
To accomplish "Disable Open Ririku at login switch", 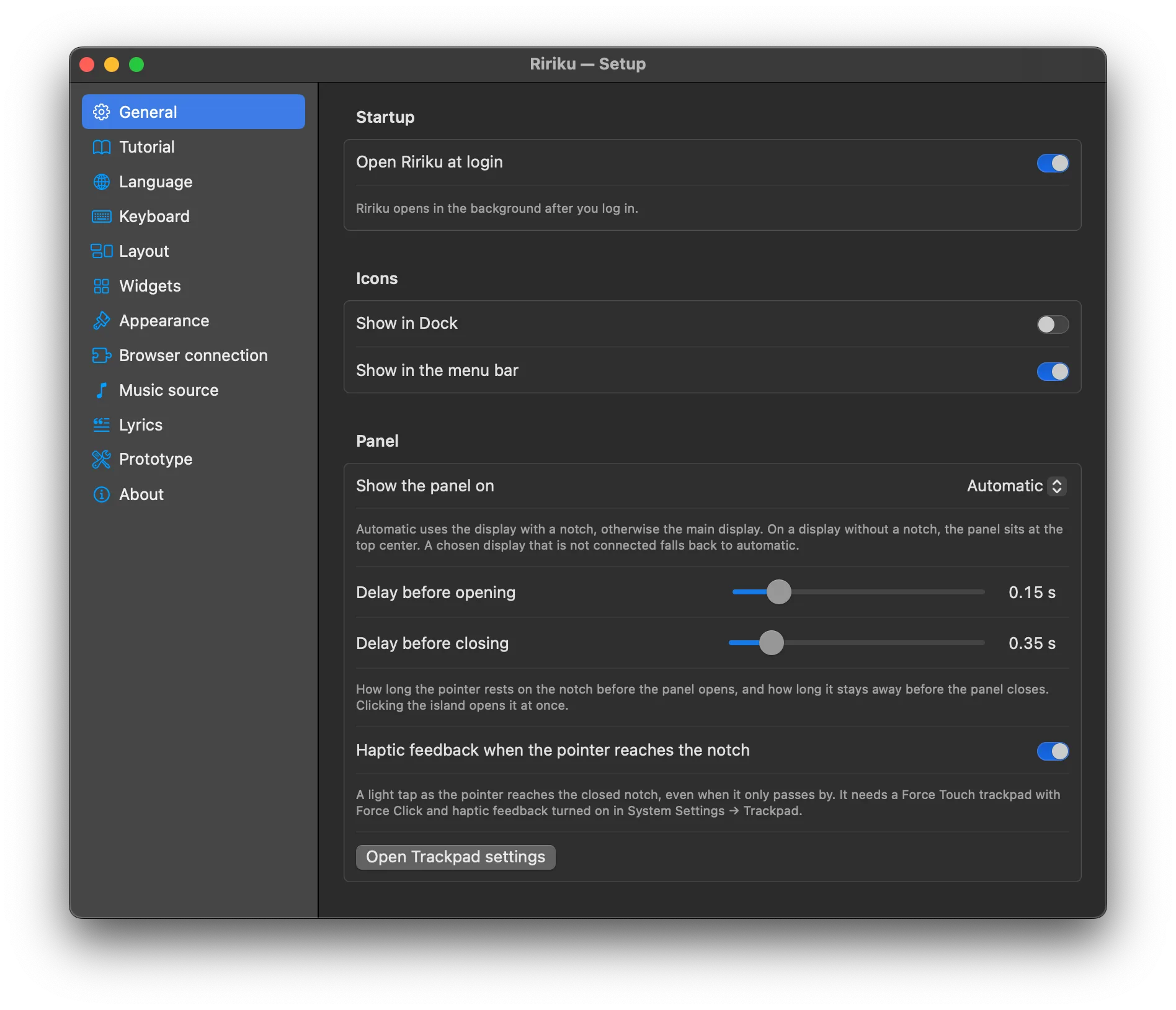I will [x=1053, y=163].
